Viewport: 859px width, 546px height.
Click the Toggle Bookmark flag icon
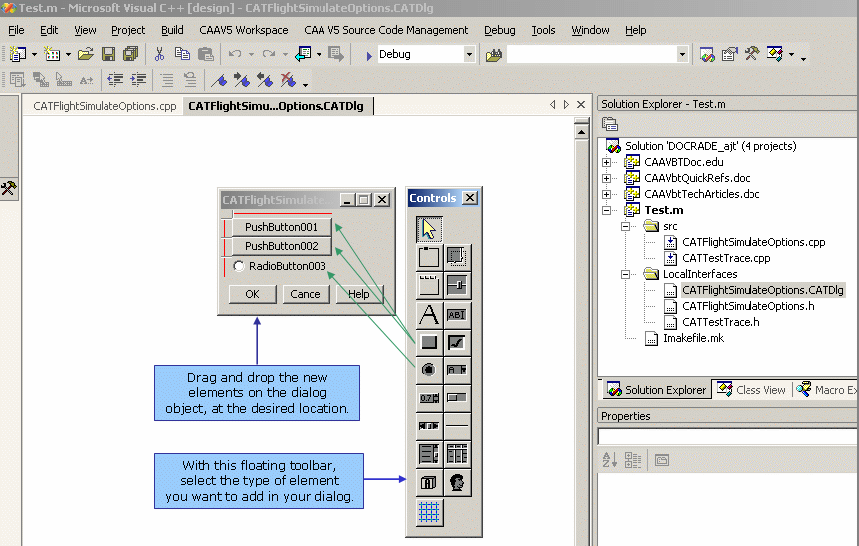click(219, 81)
